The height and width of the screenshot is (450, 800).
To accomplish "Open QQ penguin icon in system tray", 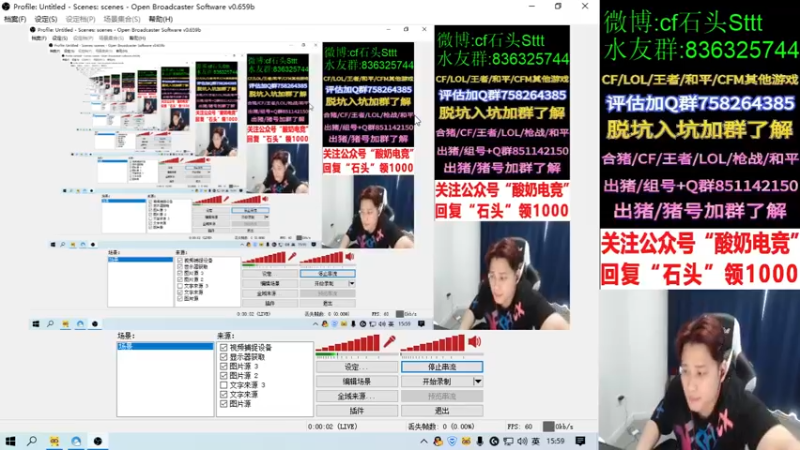I will (438, 441).
